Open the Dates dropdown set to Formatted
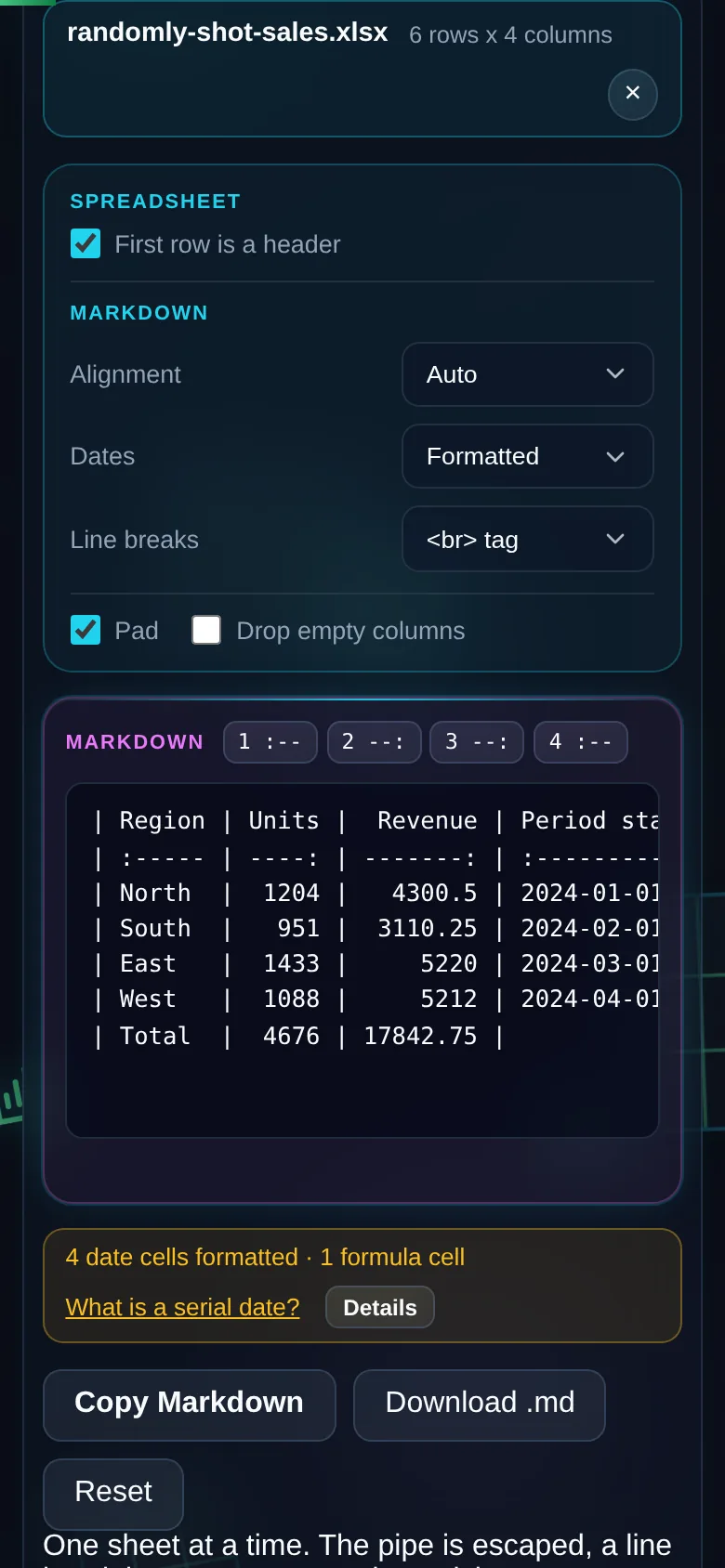725x1568 pixels. [x=528, y=456]
